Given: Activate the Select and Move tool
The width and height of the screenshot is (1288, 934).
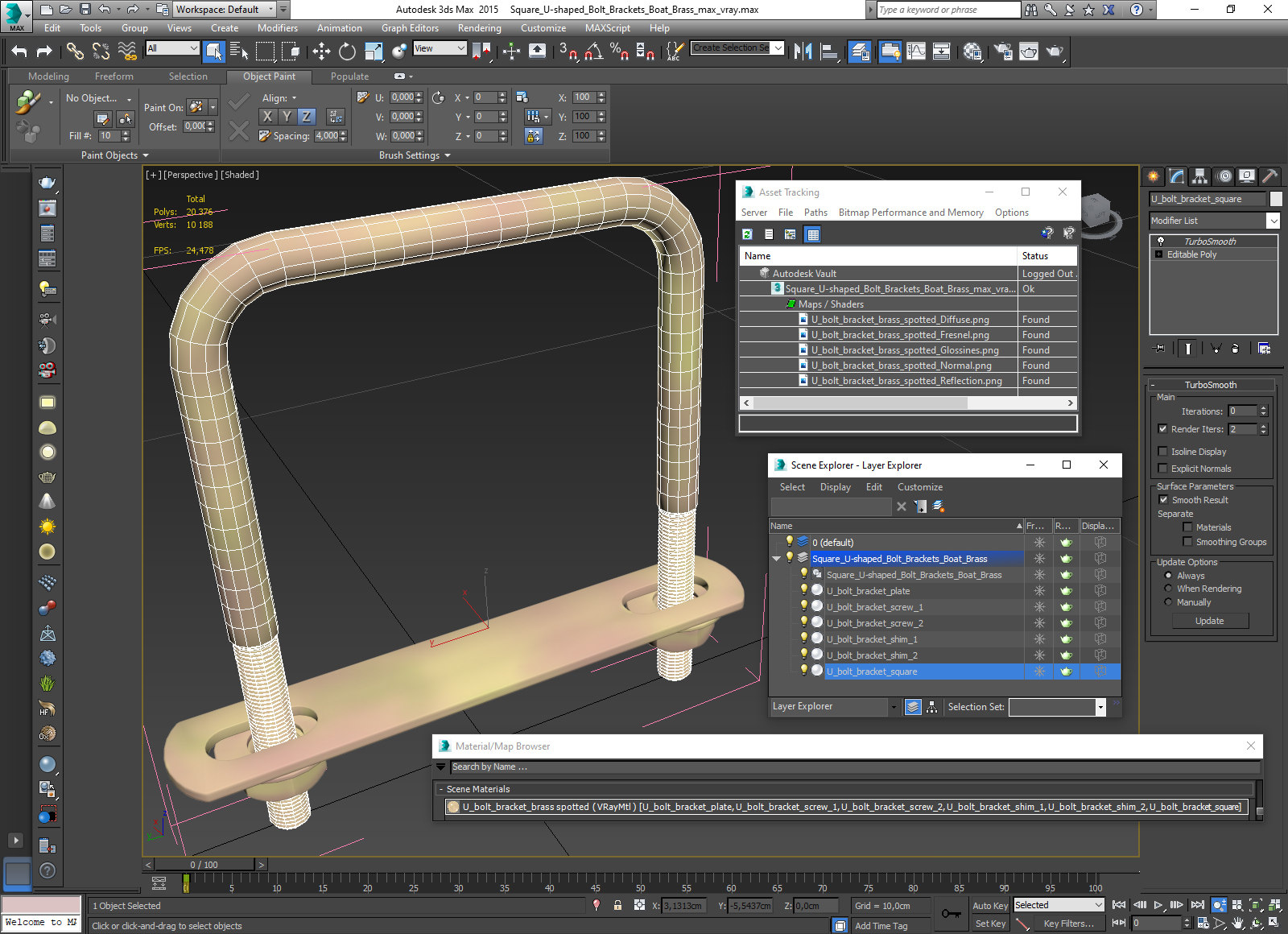Looking at the screenshot, I should (x=321, y=52).
